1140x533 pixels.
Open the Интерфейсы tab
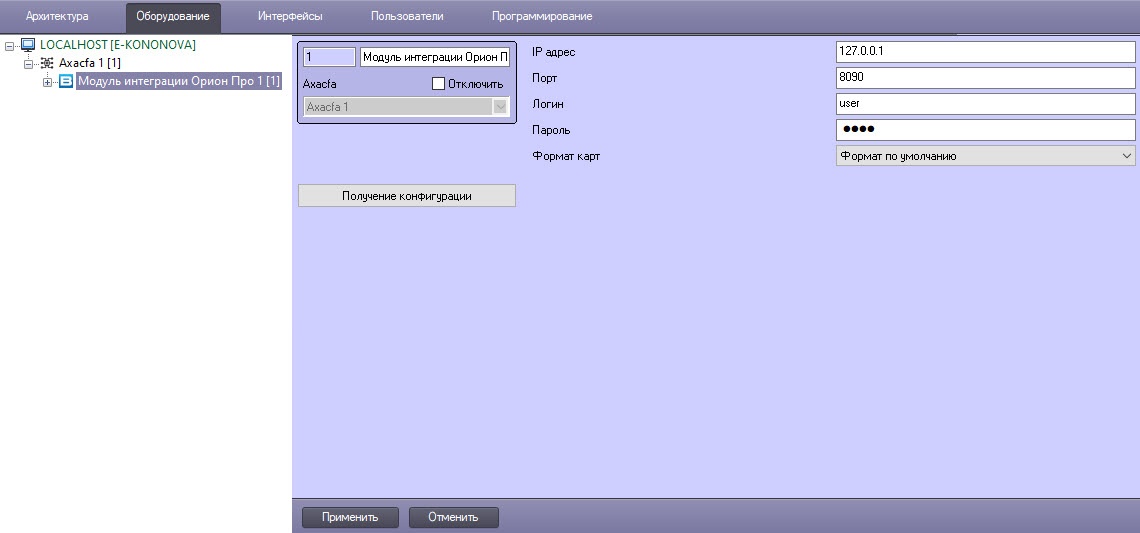tap(290, 16)
